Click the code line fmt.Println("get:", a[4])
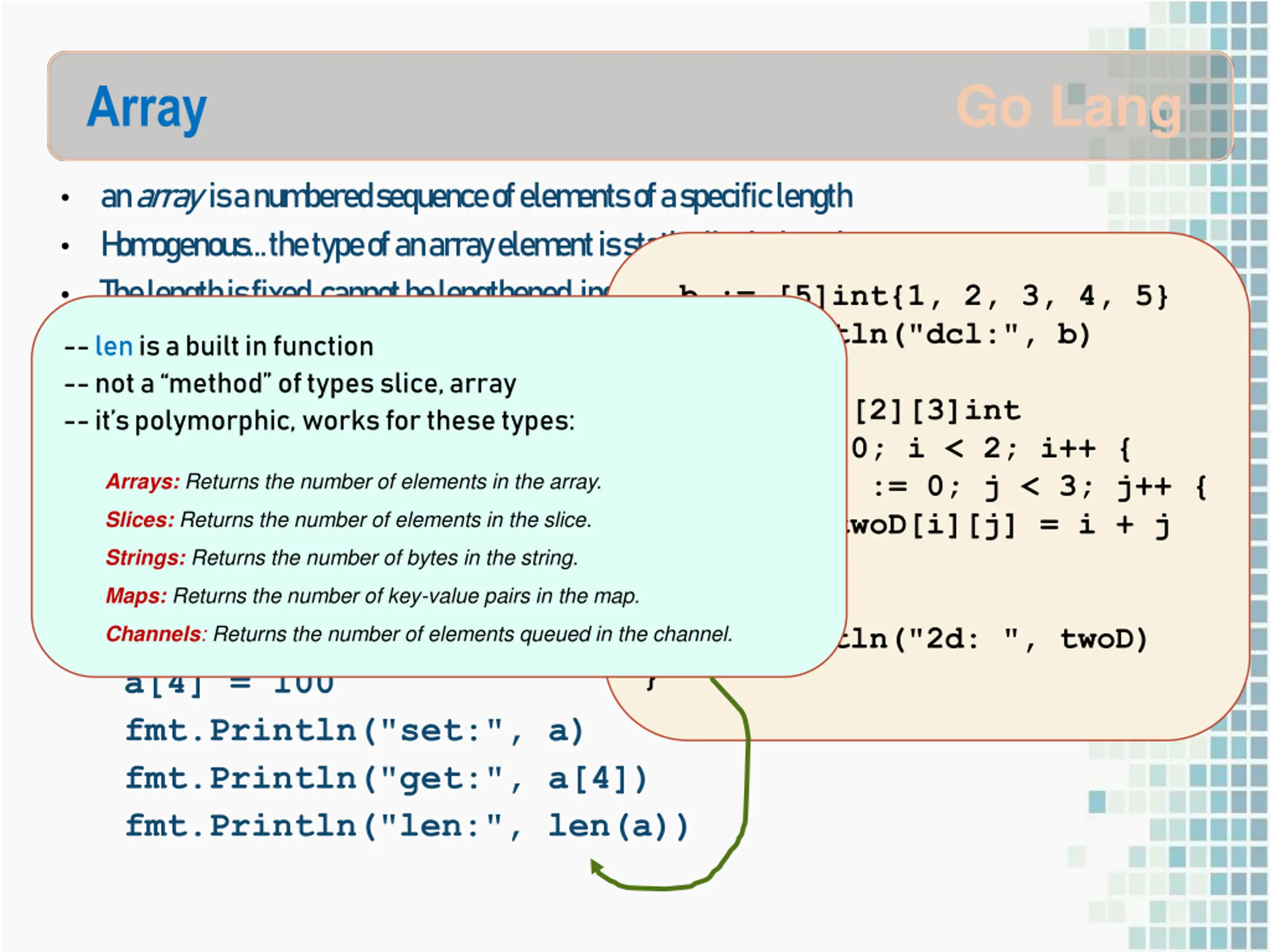Image resolution: width=1270 pixels, height=952 pixels. 386,779
